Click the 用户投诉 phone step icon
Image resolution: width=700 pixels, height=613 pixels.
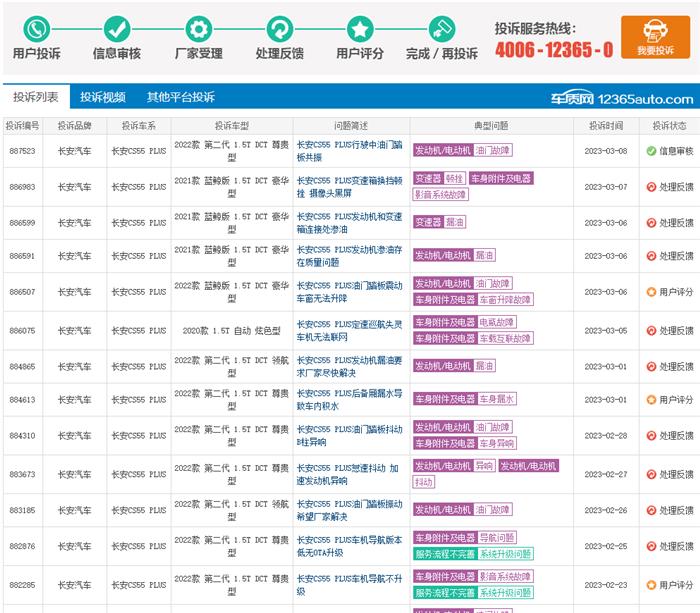pyautogui.click(x=37, y=29)
